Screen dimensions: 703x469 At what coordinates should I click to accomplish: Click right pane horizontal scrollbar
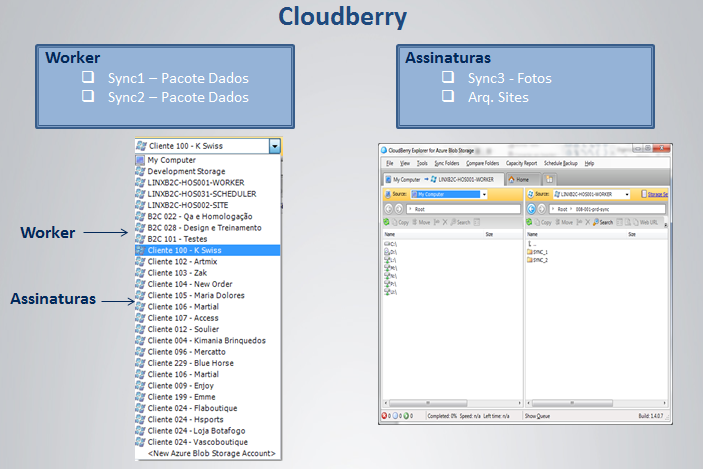pyautogui.click(x=596, y=403)
